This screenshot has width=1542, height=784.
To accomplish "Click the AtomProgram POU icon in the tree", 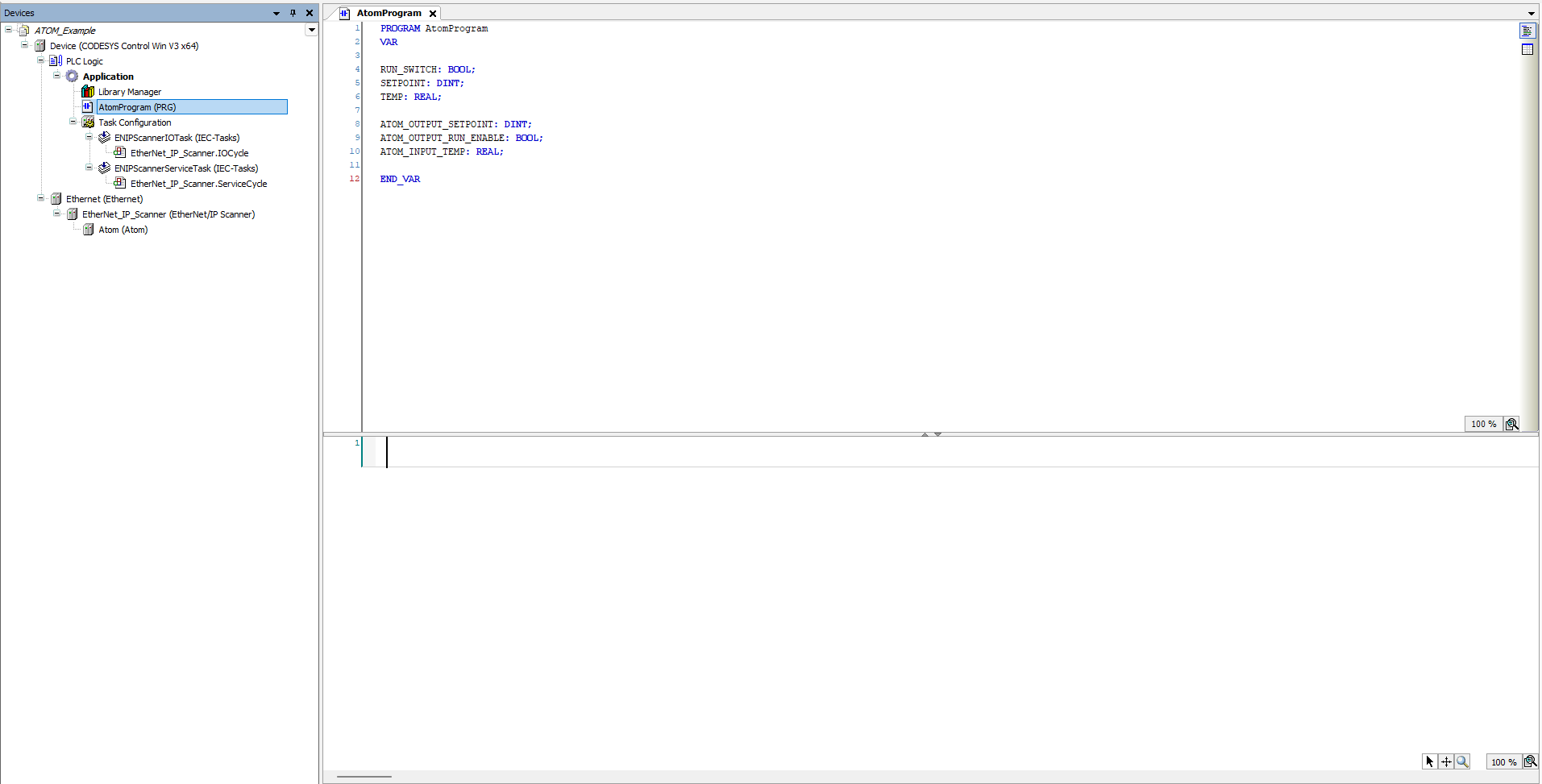I will click(87, 106).
